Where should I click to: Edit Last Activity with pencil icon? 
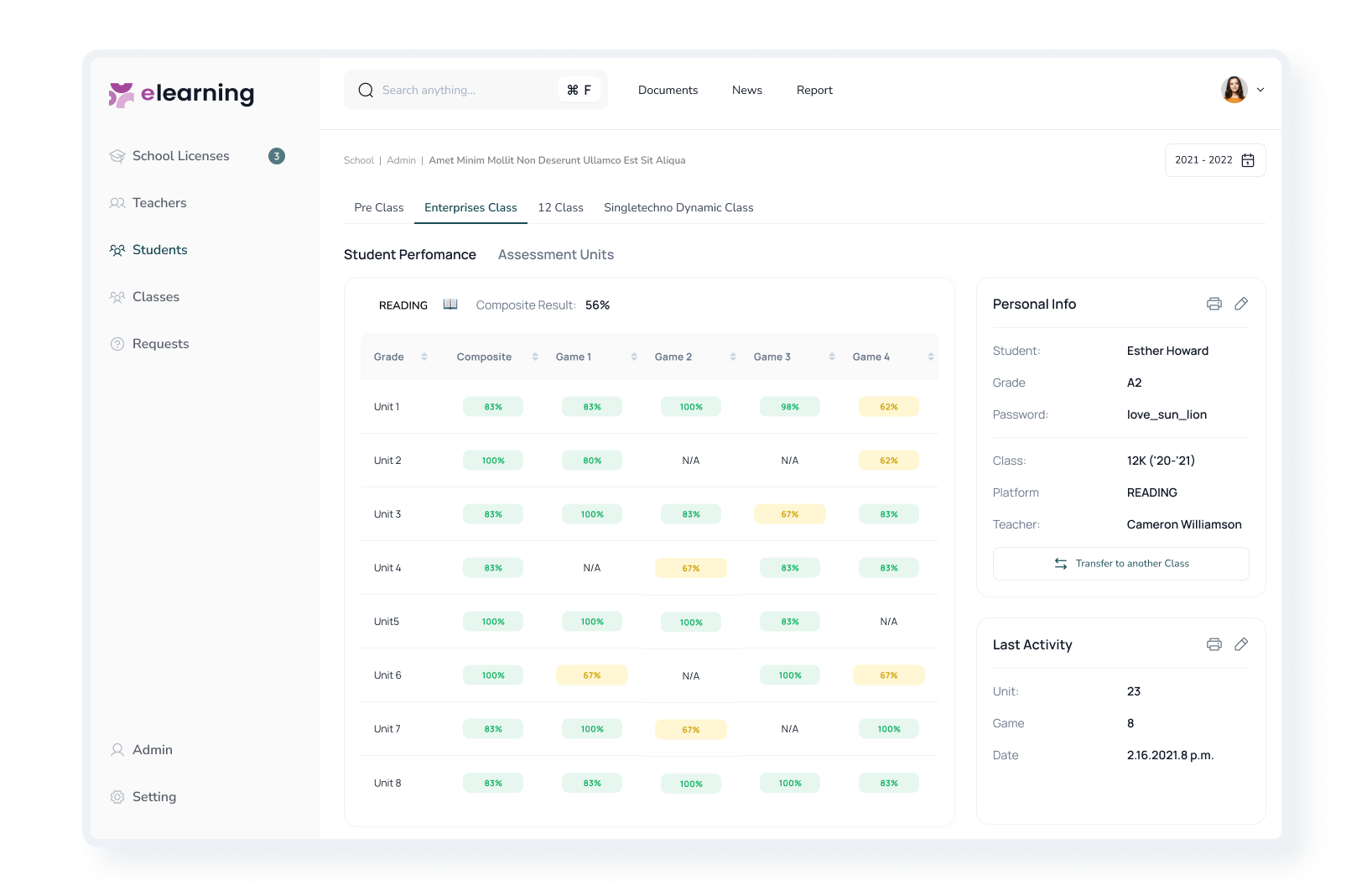click(x=1241, y=644)
